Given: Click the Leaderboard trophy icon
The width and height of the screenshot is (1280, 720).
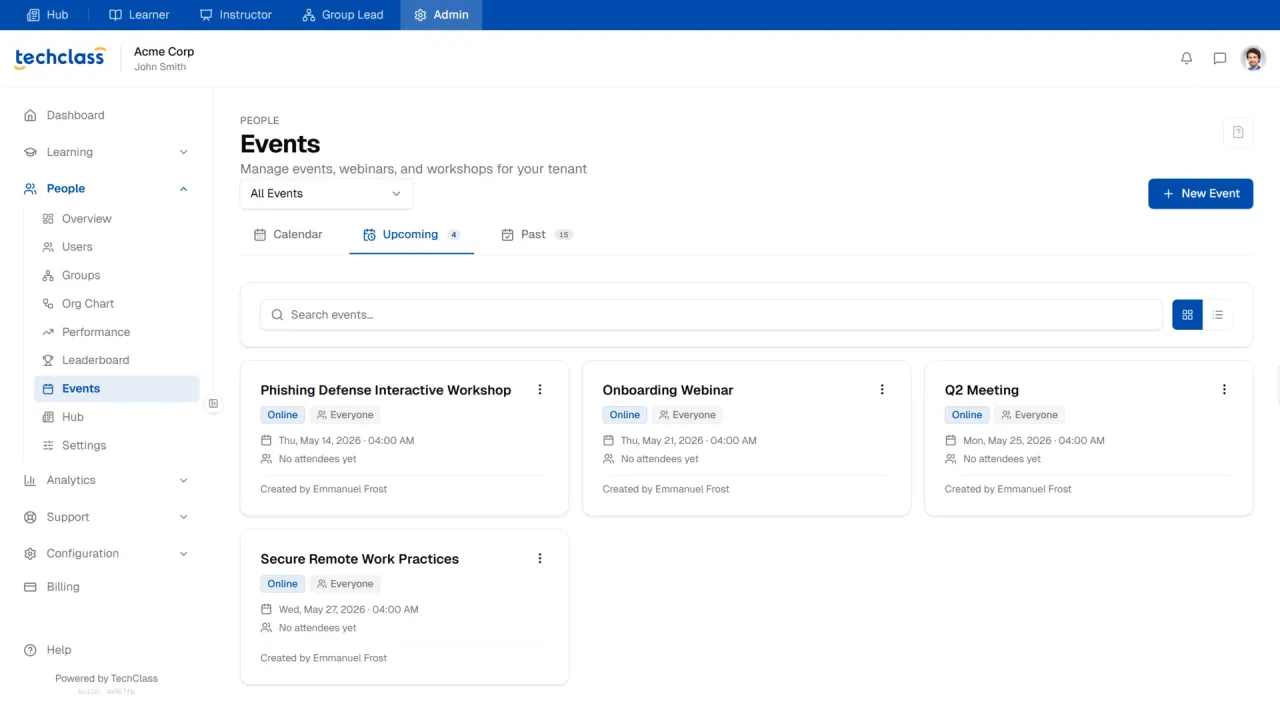Looking at the screenshot, I should tap(48, 360).
